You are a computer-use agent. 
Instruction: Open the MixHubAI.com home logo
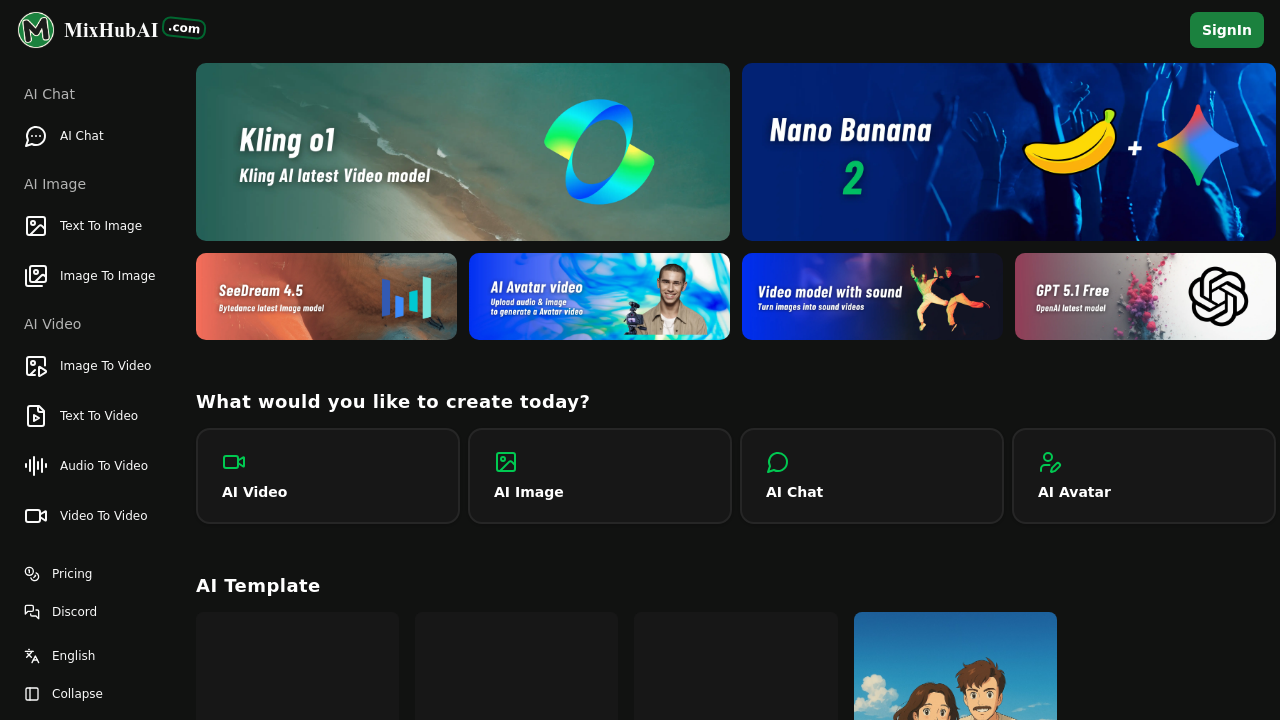(111, 29)
